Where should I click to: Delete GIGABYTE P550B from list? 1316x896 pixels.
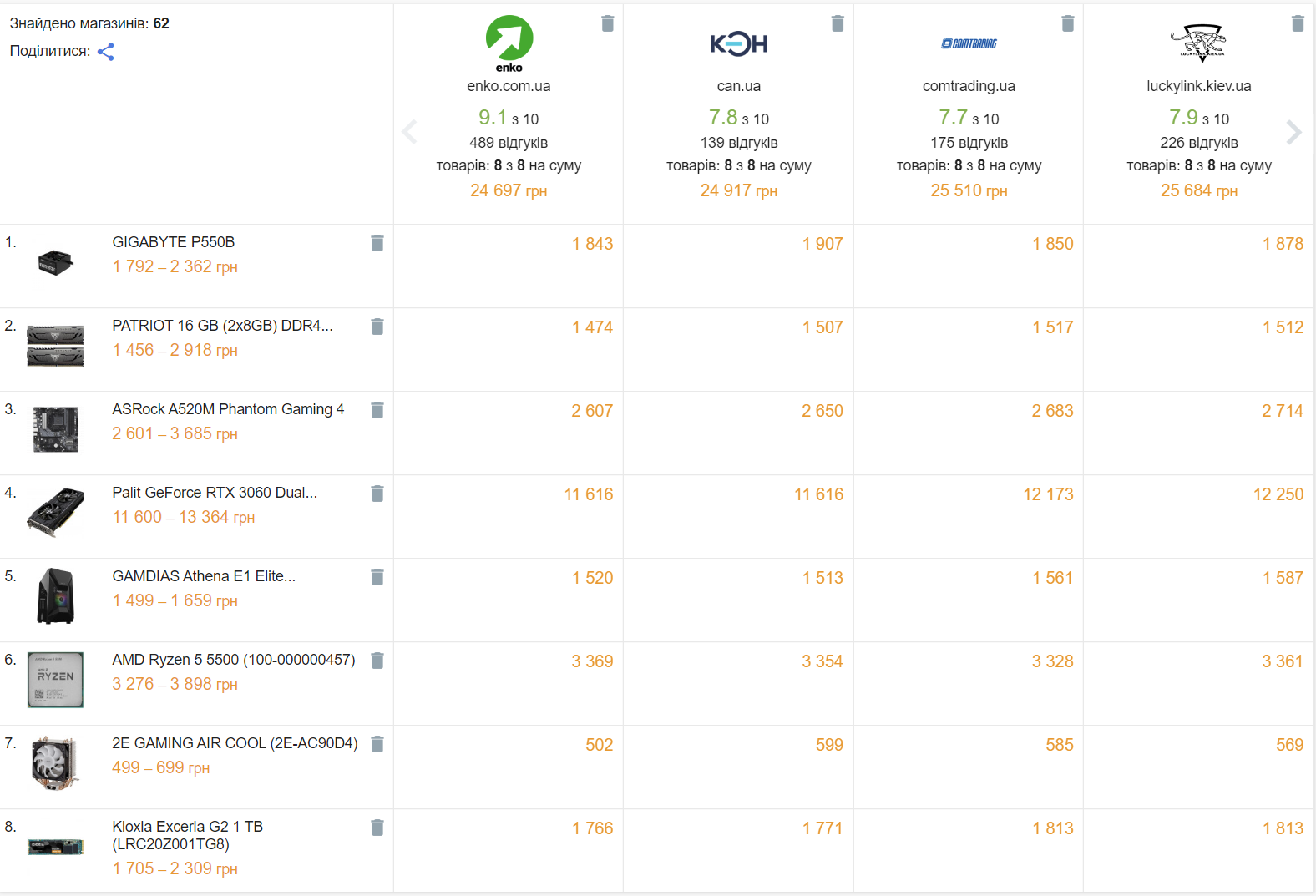(377, 243)
